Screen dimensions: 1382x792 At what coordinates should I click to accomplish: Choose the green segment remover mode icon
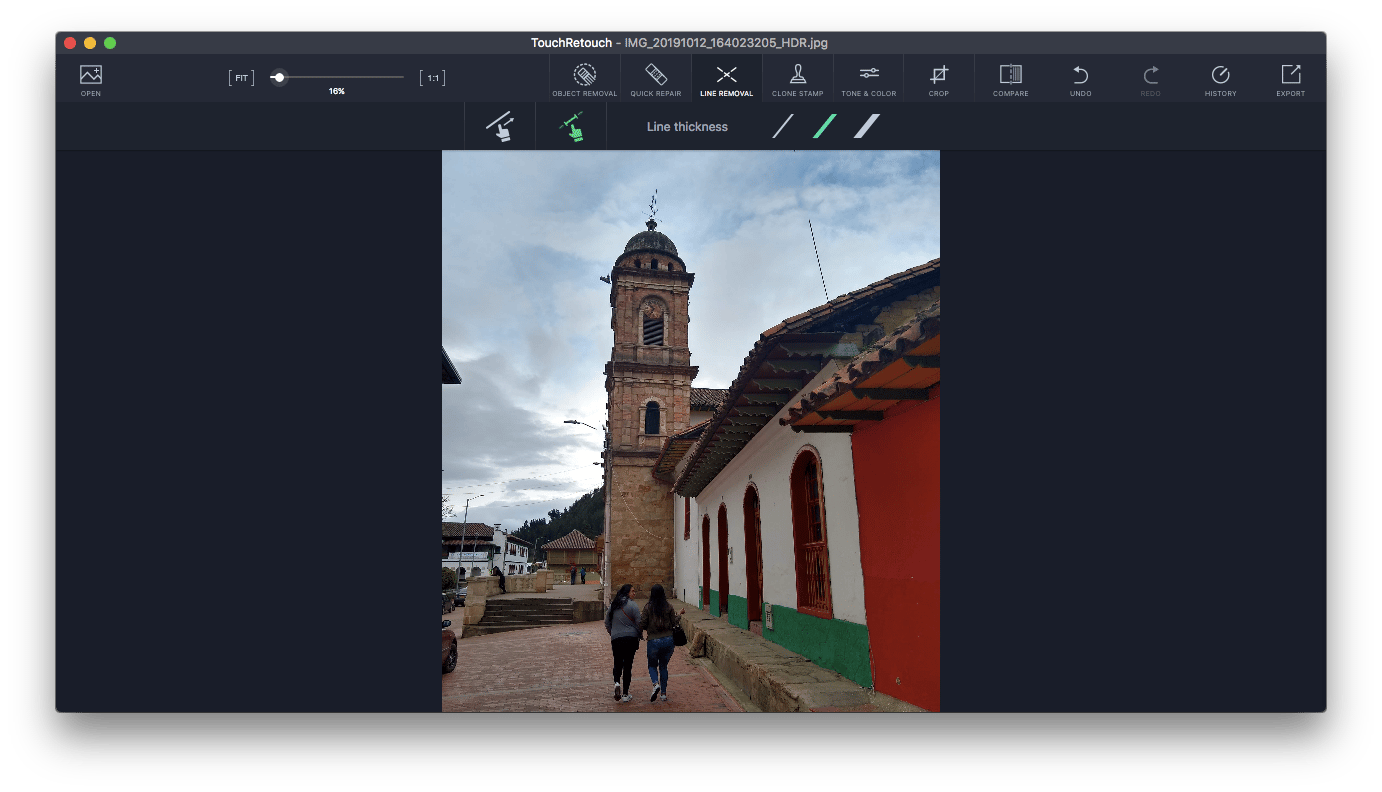[571, 126]
